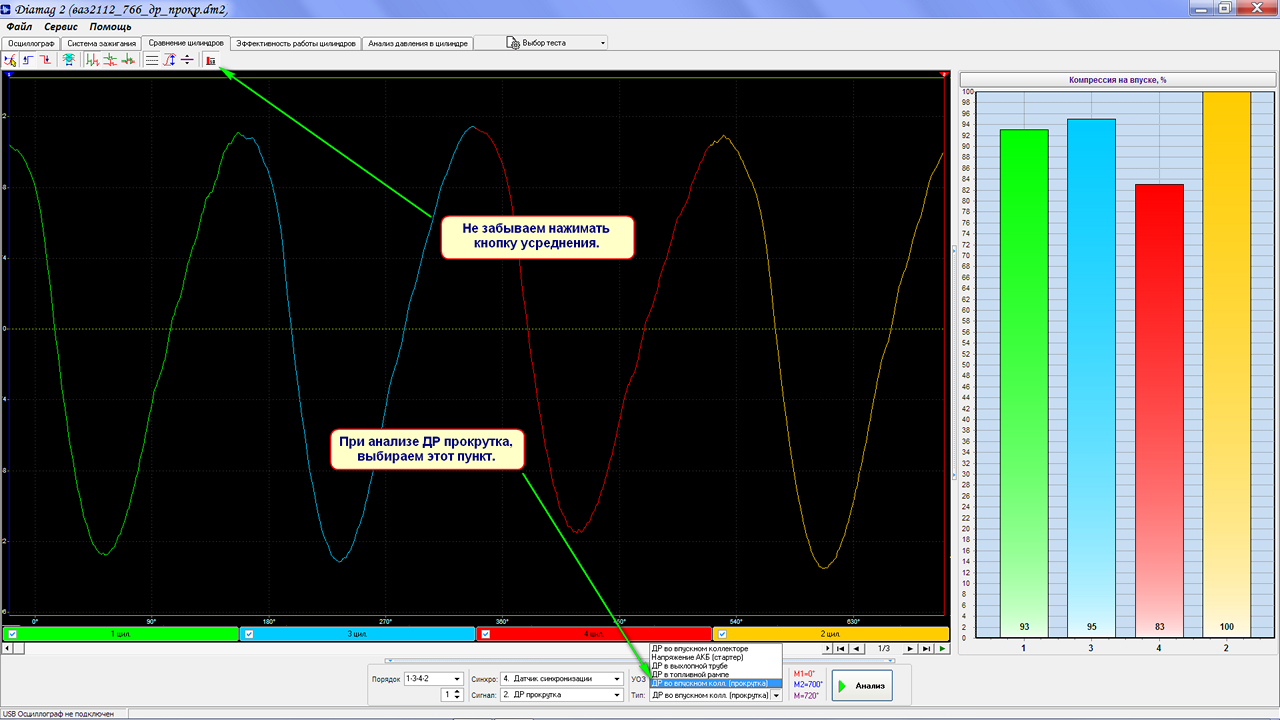This screenshot has width=1280, height=720.
Task: Select ДР в топливной рампе option
Action: point(715,675)
